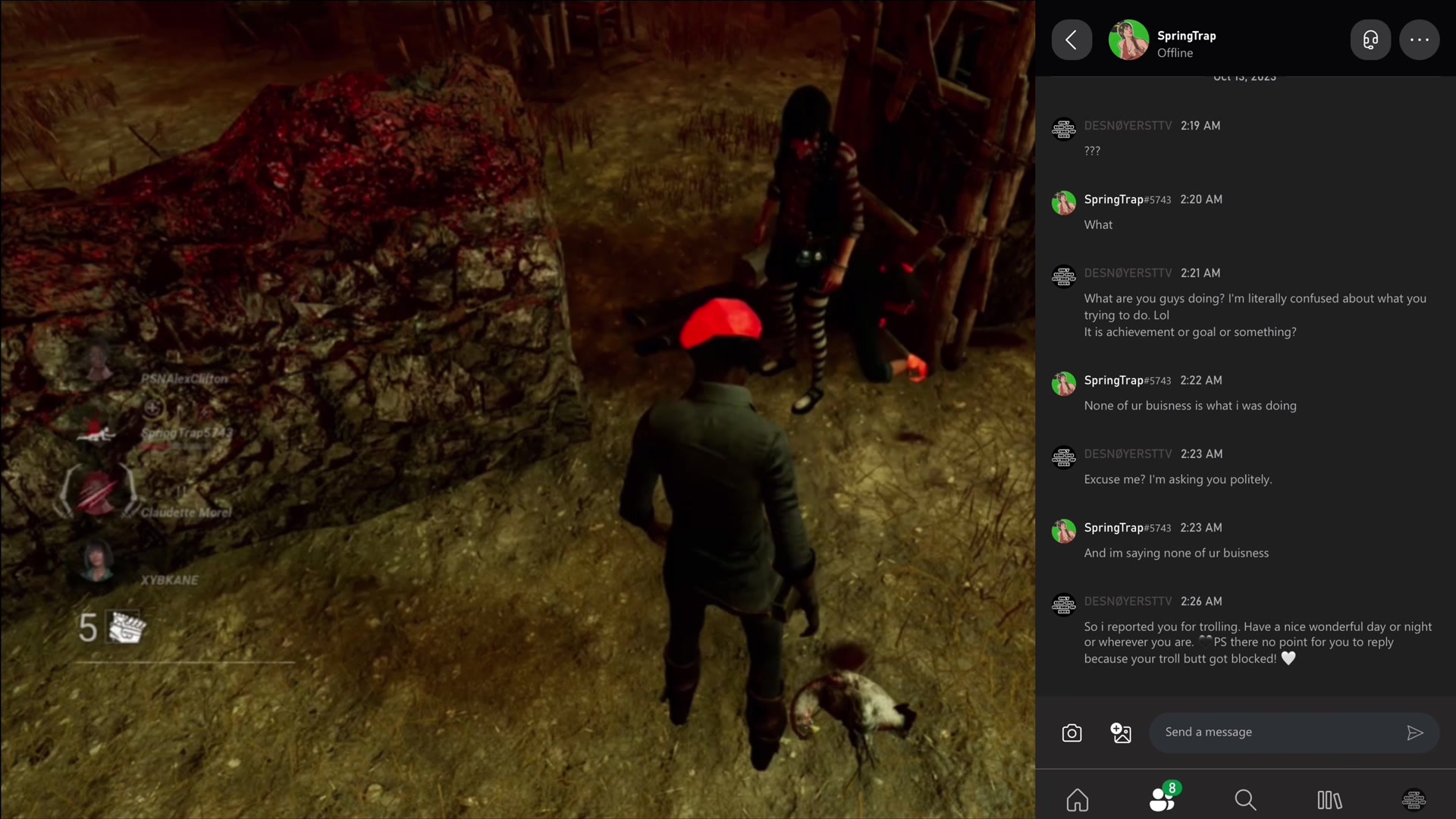Open the more options ellipsis menu
The width and height of the screenshot is (1456, 819).
click(x=1420, y=39)
